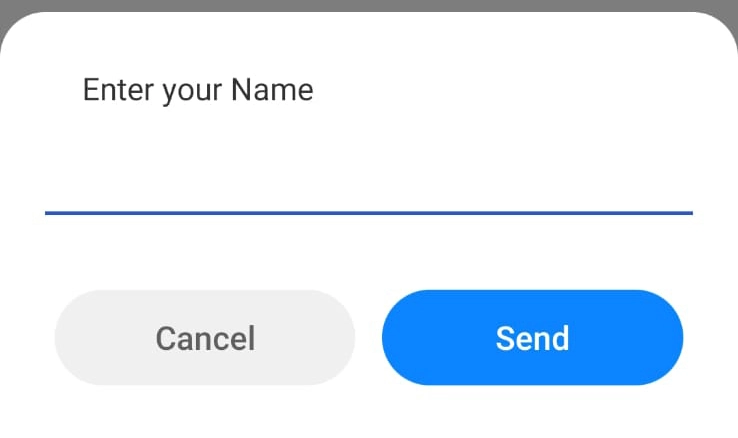Choose Send in the name dialog
The height and width of the screenshot is (438, 738).
(x=532, y=338)
